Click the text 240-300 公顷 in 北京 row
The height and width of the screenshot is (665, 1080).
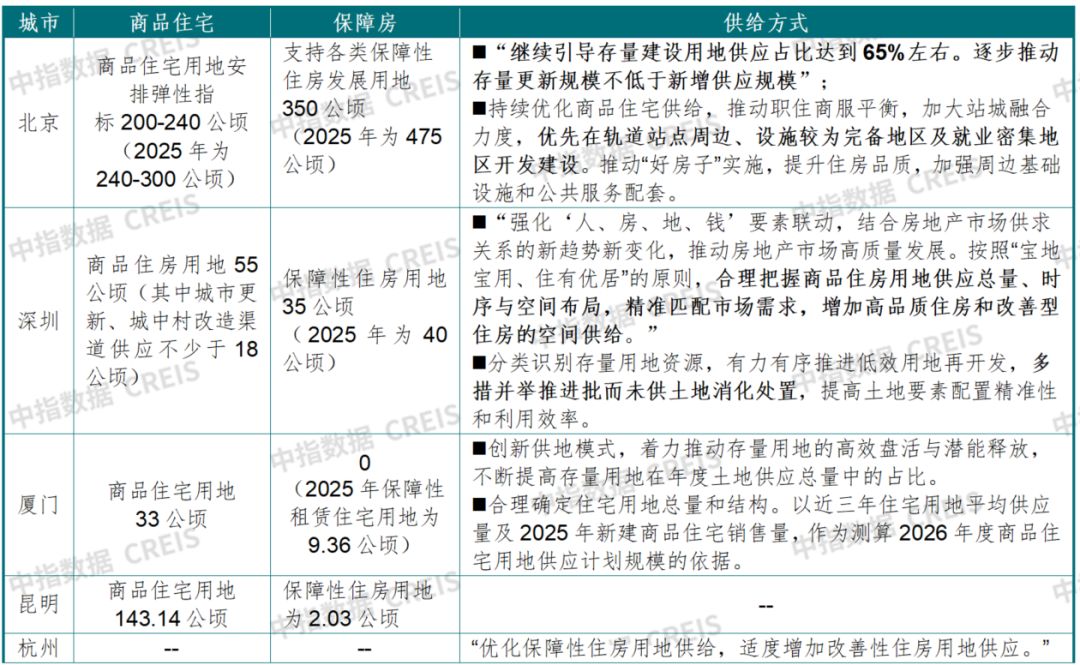pyautogui.click(x=159, y=179)
